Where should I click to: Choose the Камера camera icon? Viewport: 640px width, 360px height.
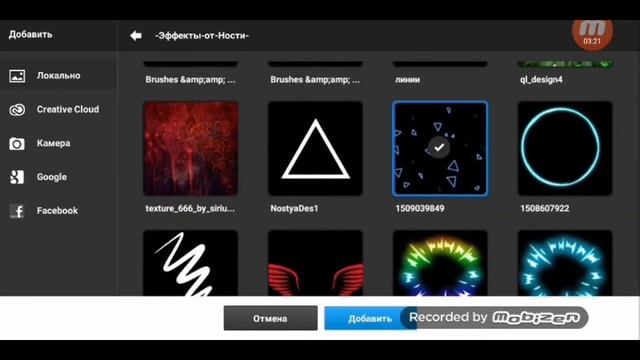click(17, 144)
